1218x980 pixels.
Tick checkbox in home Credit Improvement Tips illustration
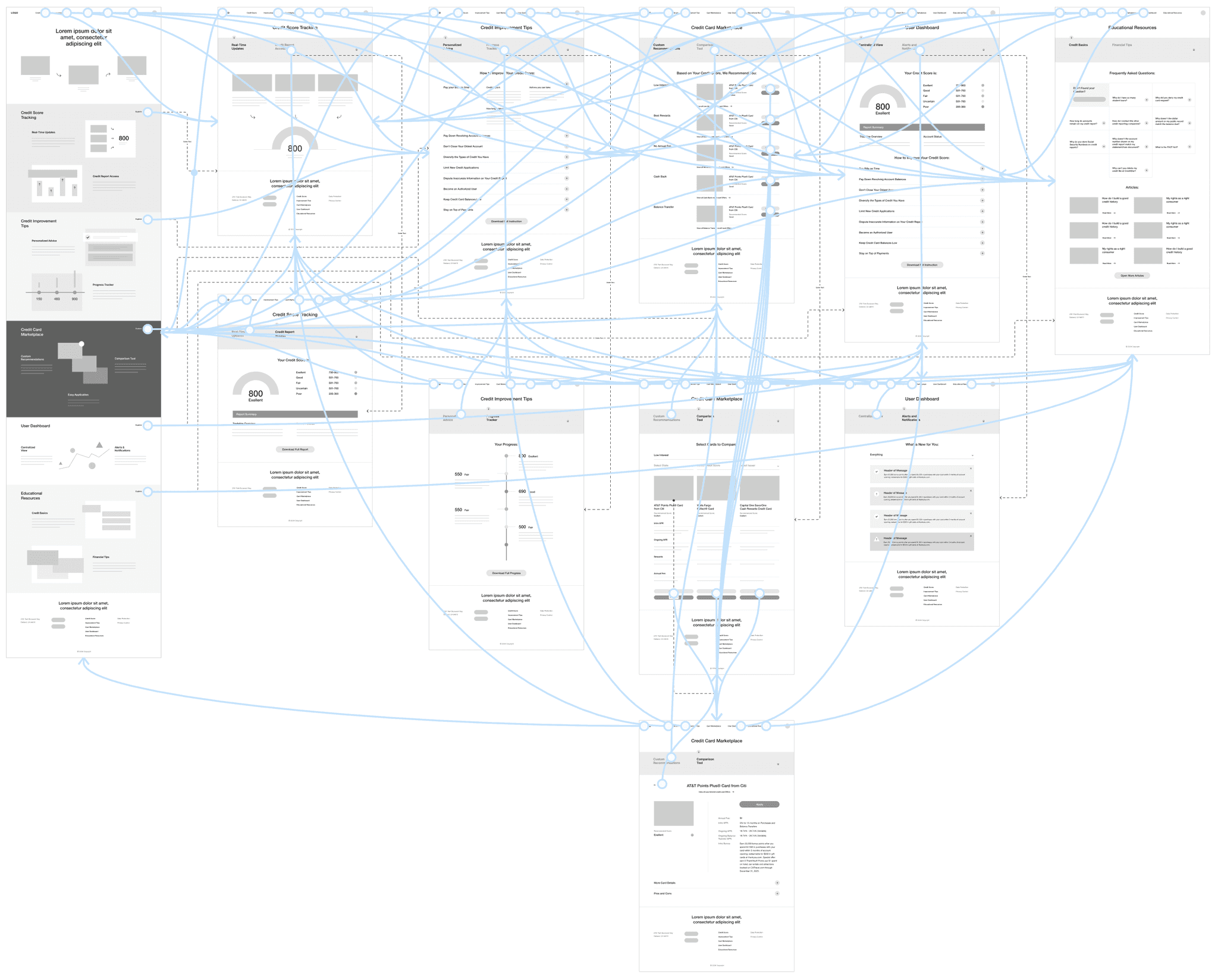tap(88, 237)
